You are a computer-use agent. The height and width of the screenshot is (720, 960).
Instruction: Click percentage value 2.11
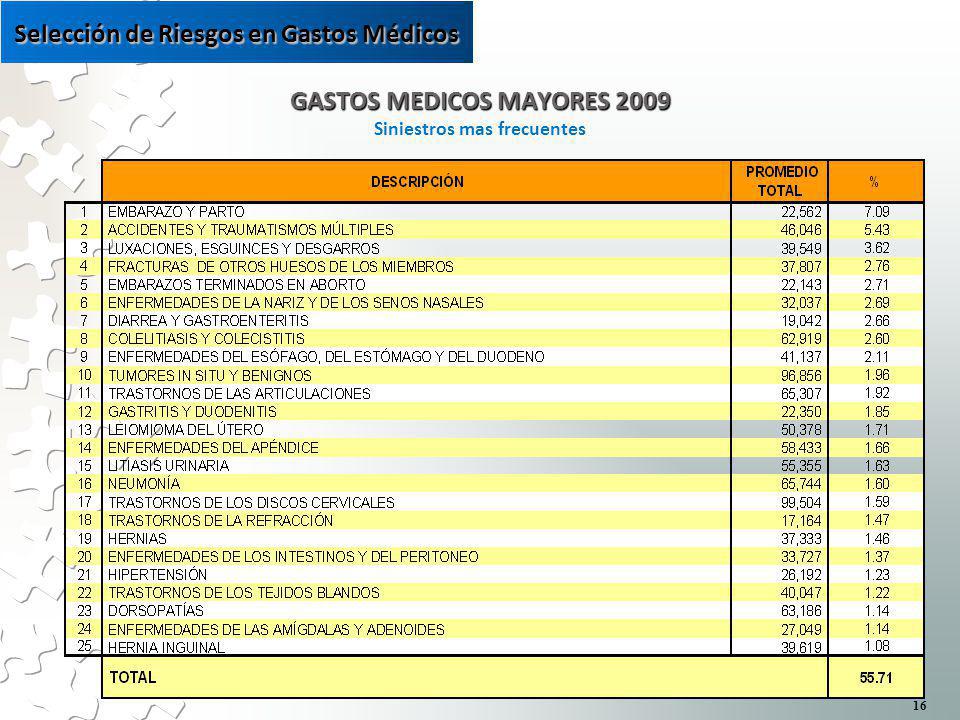[877, 357]
